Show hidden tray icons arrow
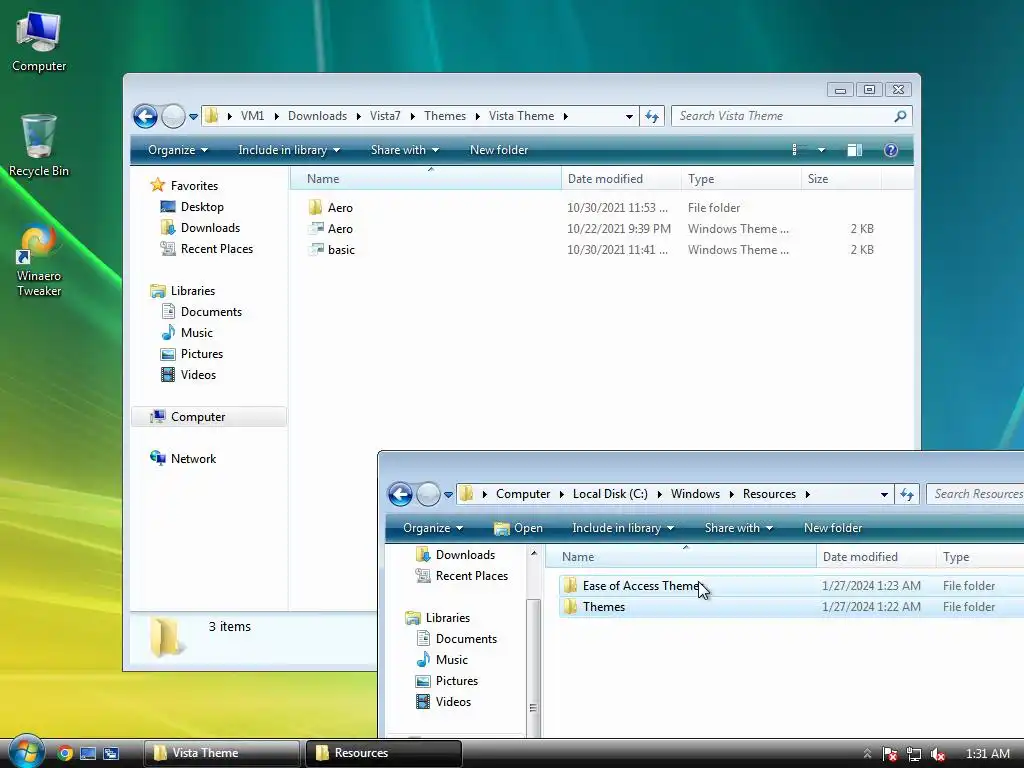 point(867,754)
